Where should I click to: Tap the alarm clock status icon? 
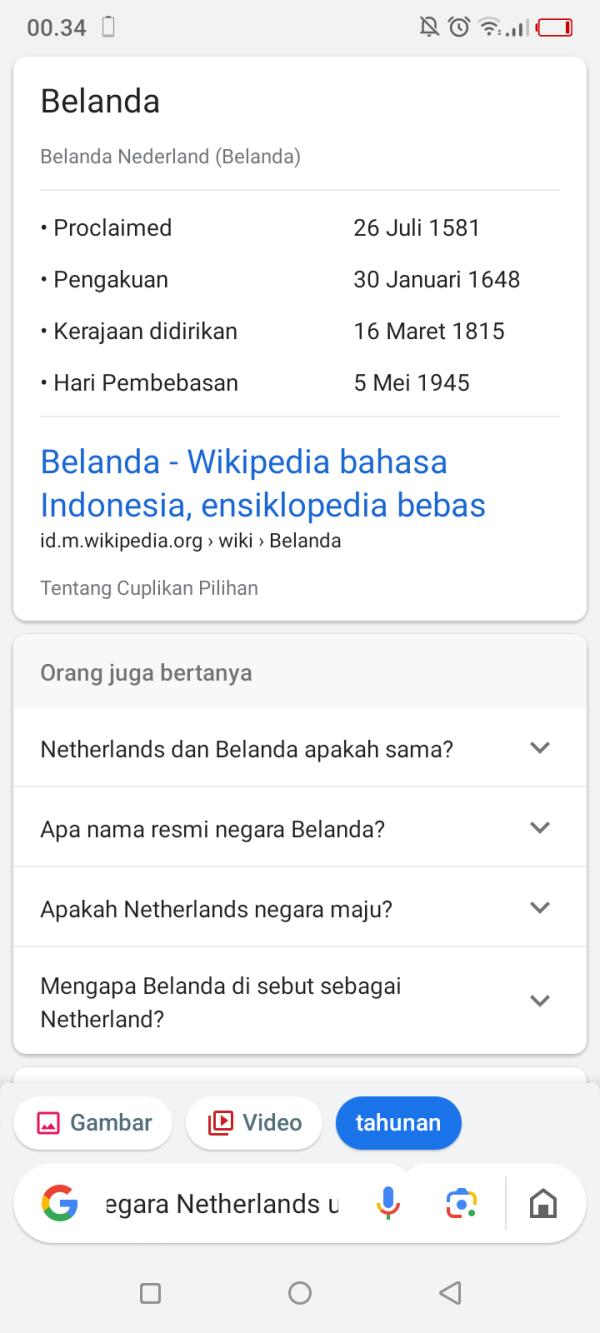459,27
